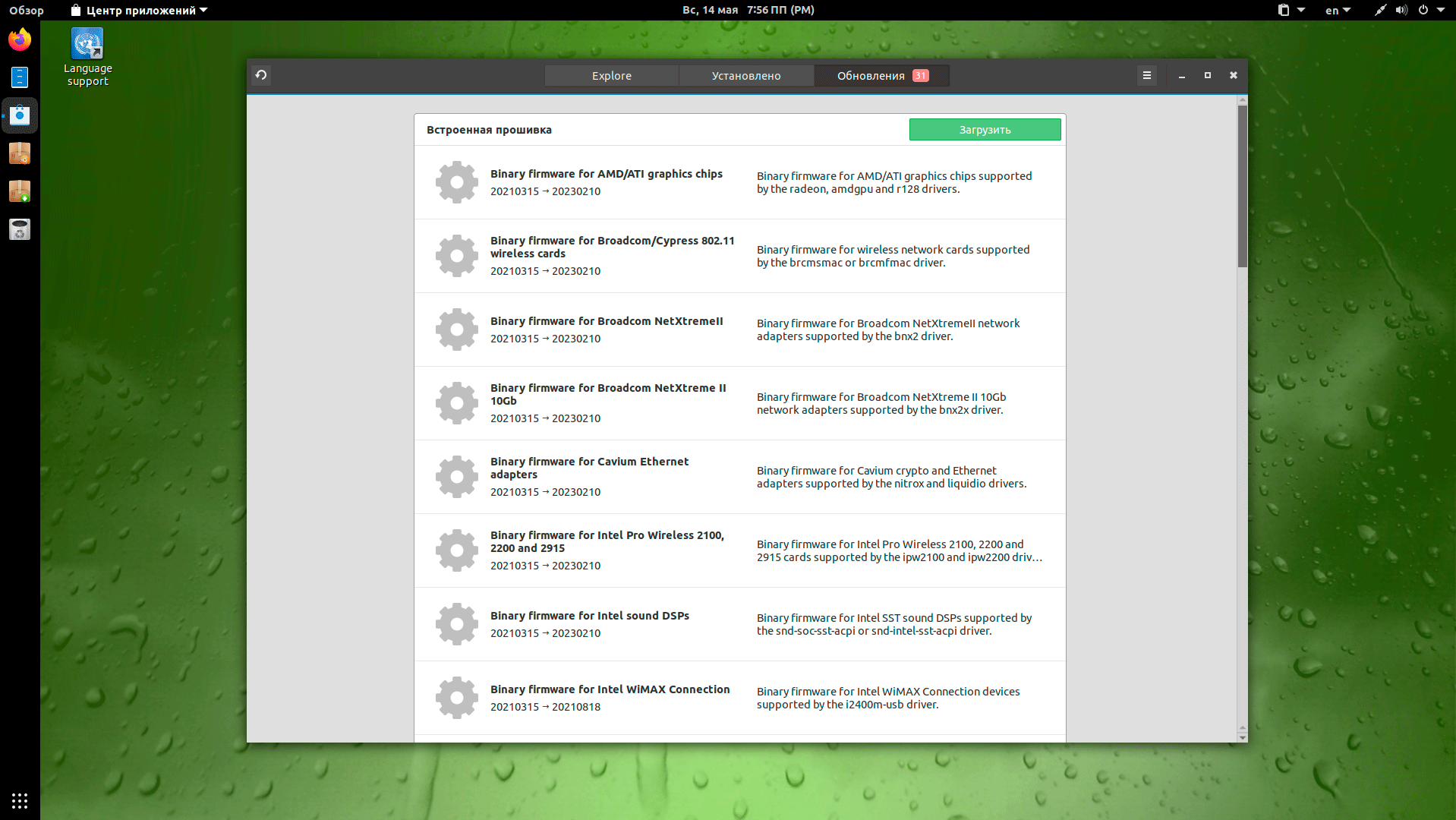
Task: Click the gear icon for Broadcom/Cypress 802.11 firmware
Action: tap(457, 256)
